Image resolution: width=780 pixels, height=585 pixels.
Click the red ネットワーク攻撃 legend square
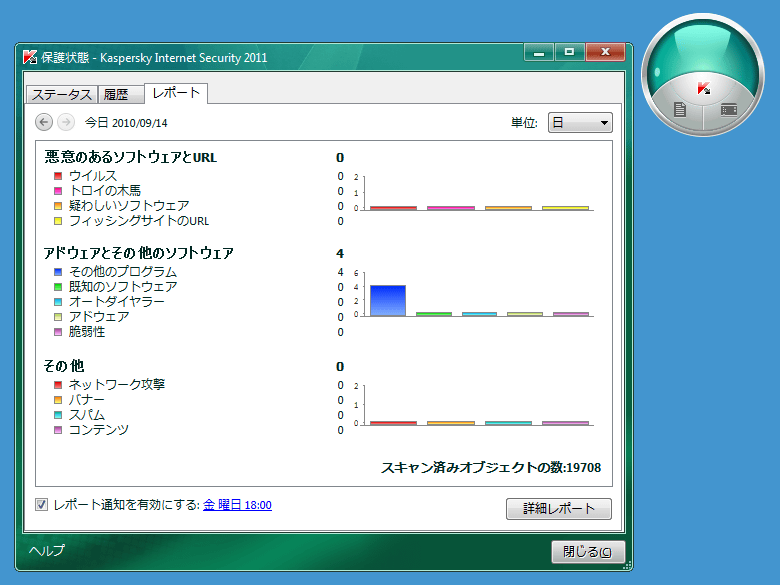click(x=58, y=385)
